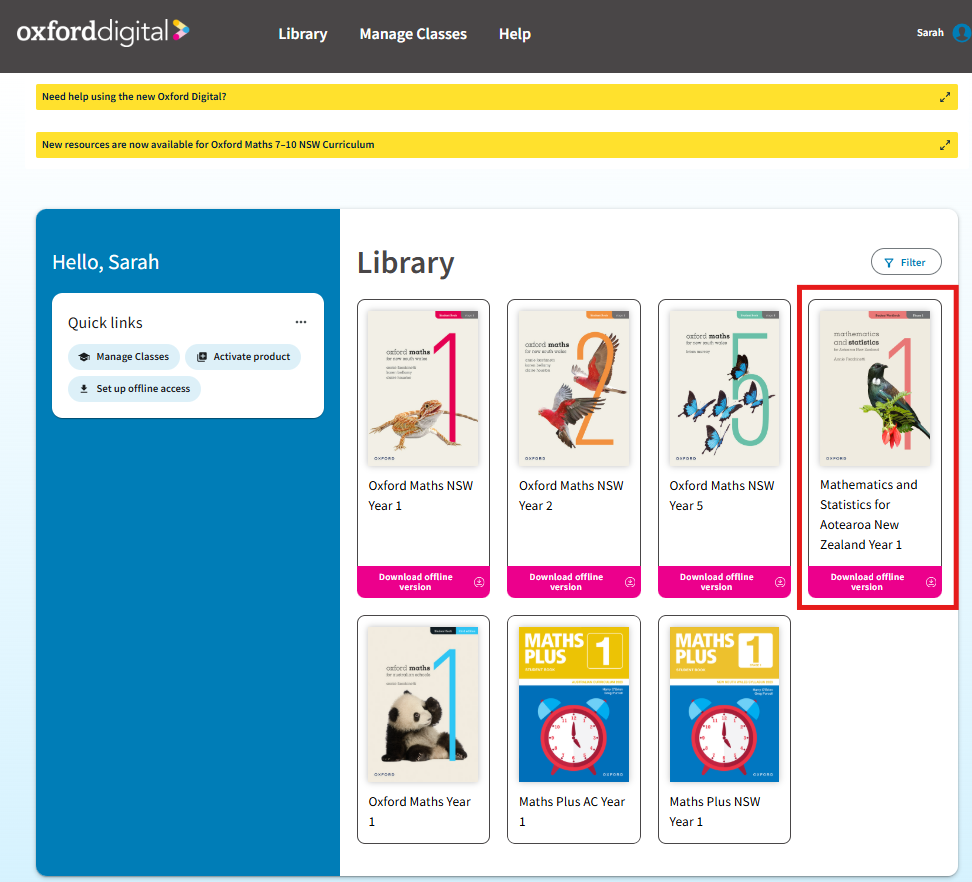Viewport: 972px width, 882px height.
Task: Click the 'Library' page heading
Action: pos(405,263)
